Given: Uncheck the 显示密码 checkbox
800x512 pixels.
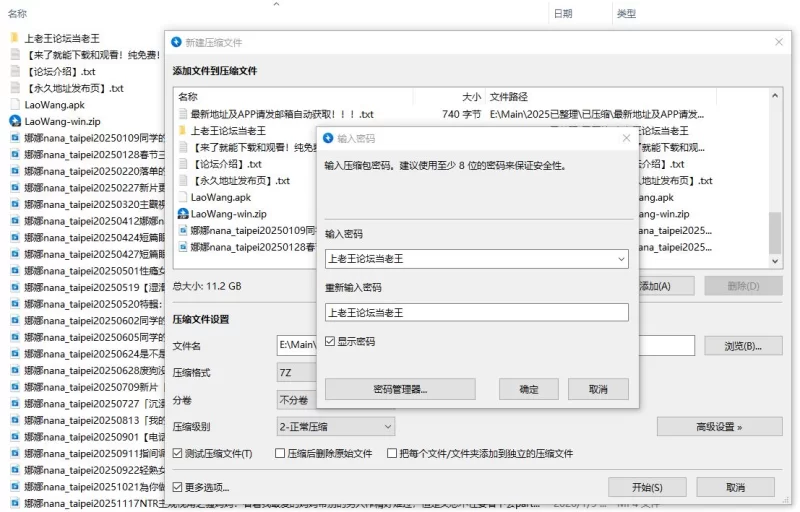Looking at the screenshot, I should (x=330, y=341).
